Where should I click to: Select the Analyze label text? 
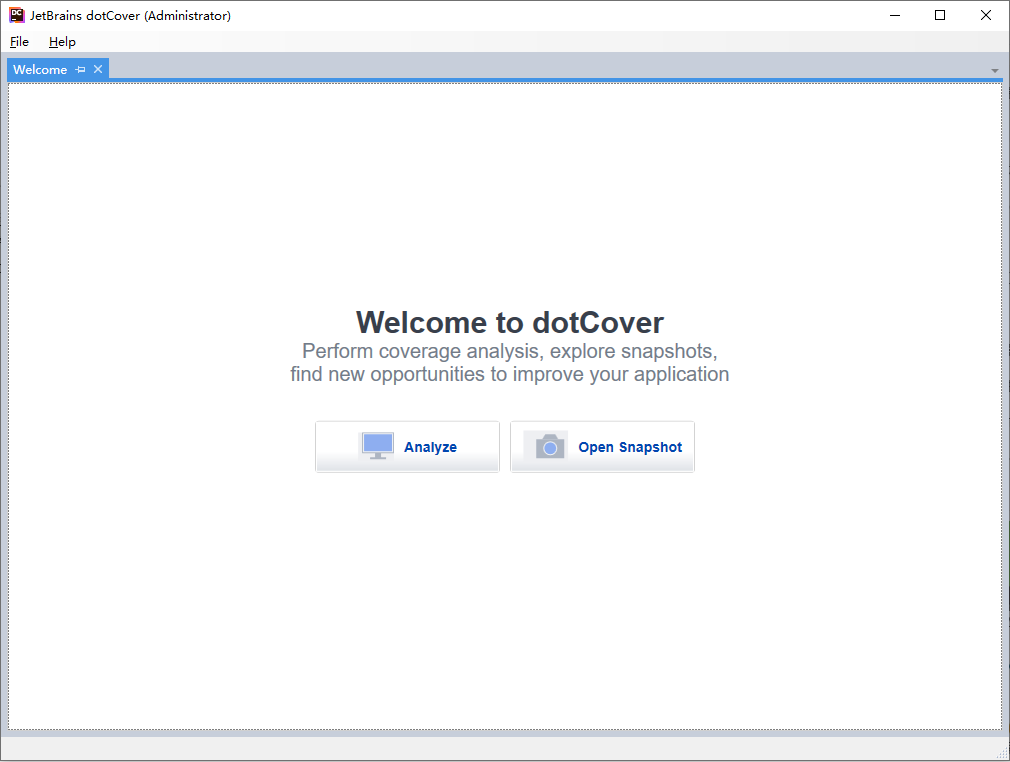click(431, 446)
